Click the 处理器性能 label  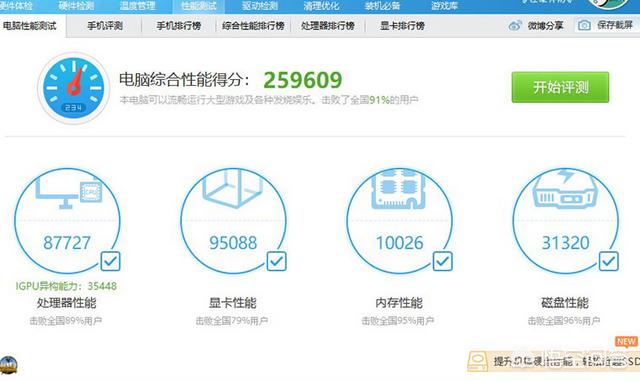(x=67, y=303)
